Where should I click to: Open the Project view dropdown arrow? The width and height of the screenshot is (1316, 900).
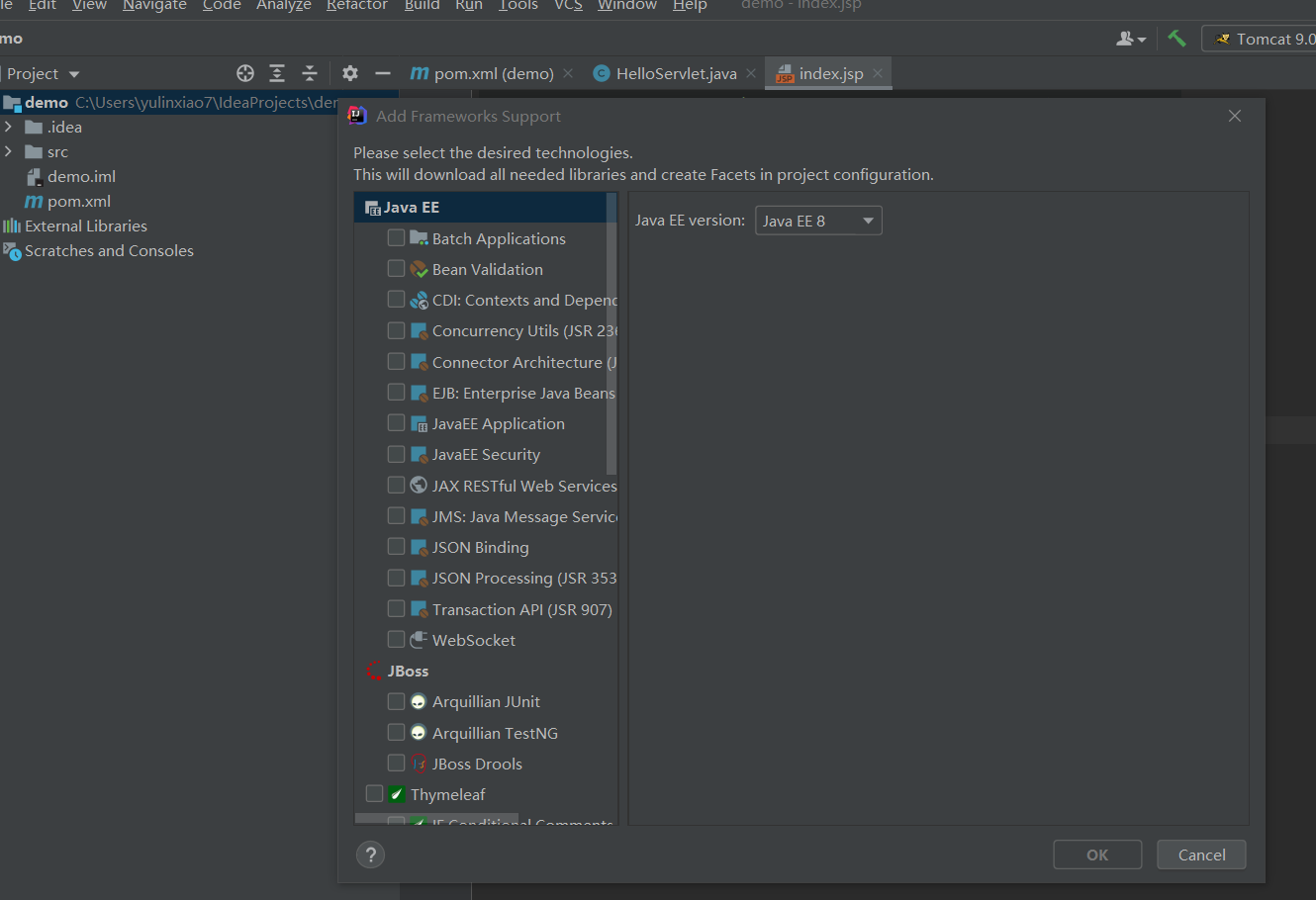(x=74, y=74)
